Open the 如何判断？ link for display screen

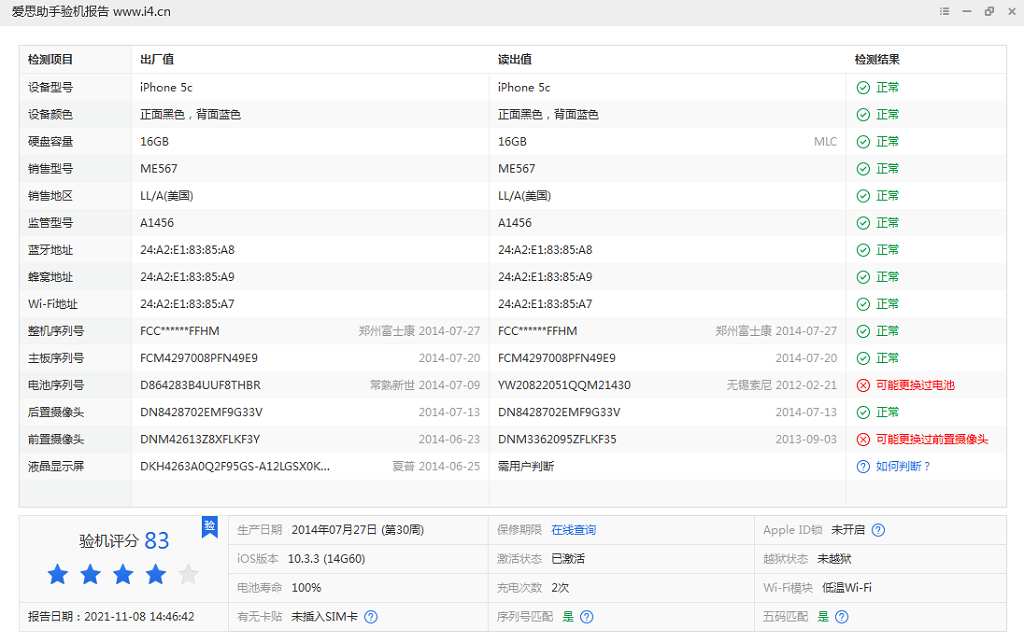coord(903,466)
